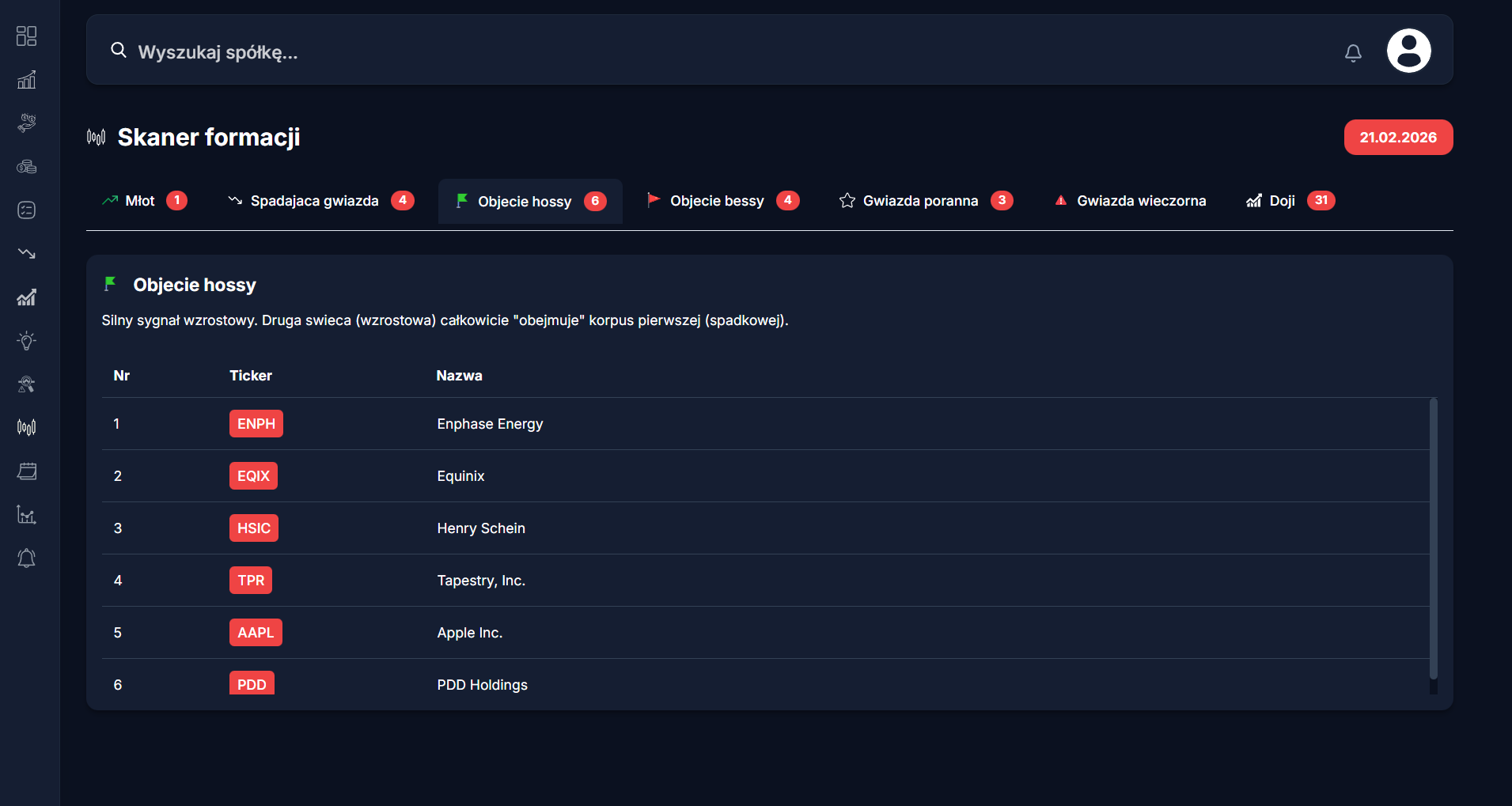Select the candlestick scanner icon in sidebar
Screen dimensions: 1512x806
(26, 428)
